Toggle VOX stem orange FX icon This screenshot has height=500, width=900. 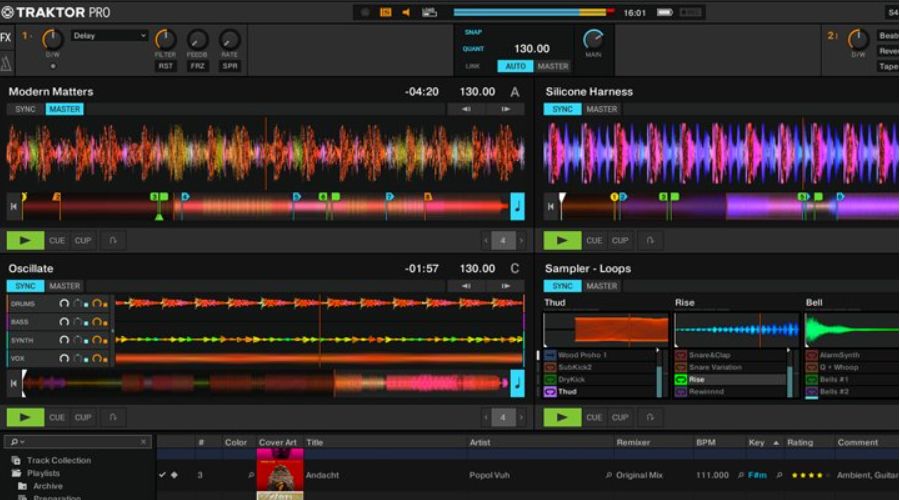98,359
